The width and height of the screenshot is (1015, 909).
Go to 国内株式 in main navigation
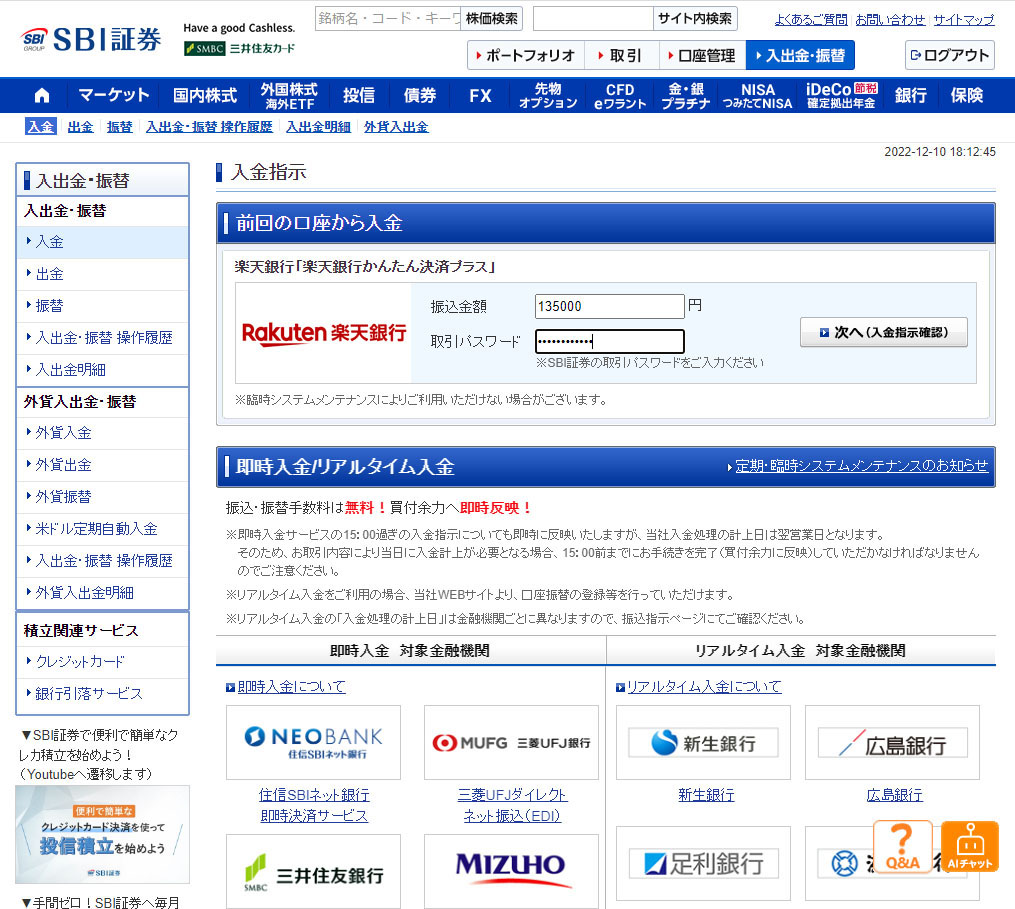point(204,95)
